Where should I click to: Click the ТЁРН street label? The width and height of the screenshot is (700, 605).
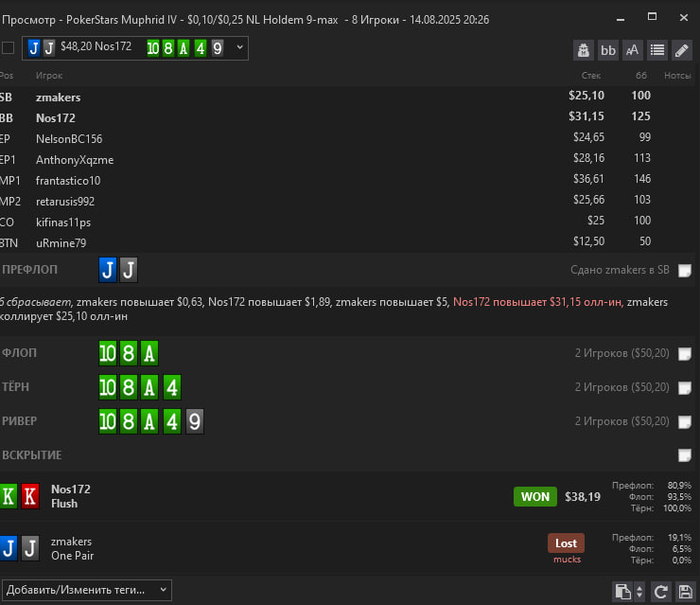click(x=16, y=387)
